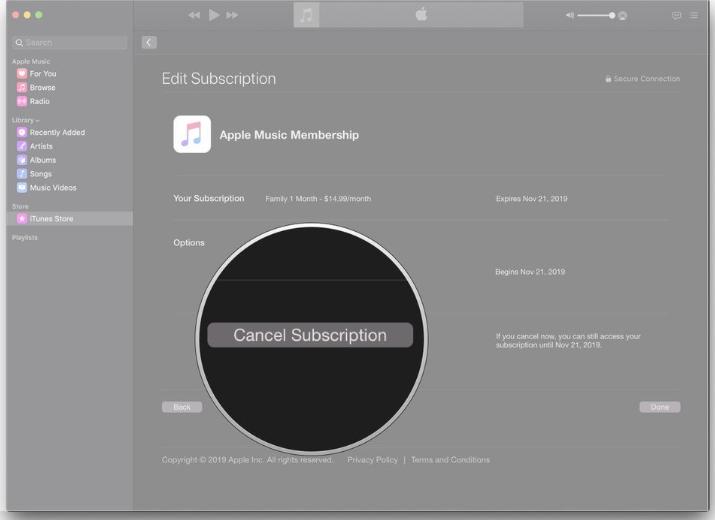The height and width of the screenshot is (520, 715).
Task: Click the Browse music note icon
Action: point(22,87)
